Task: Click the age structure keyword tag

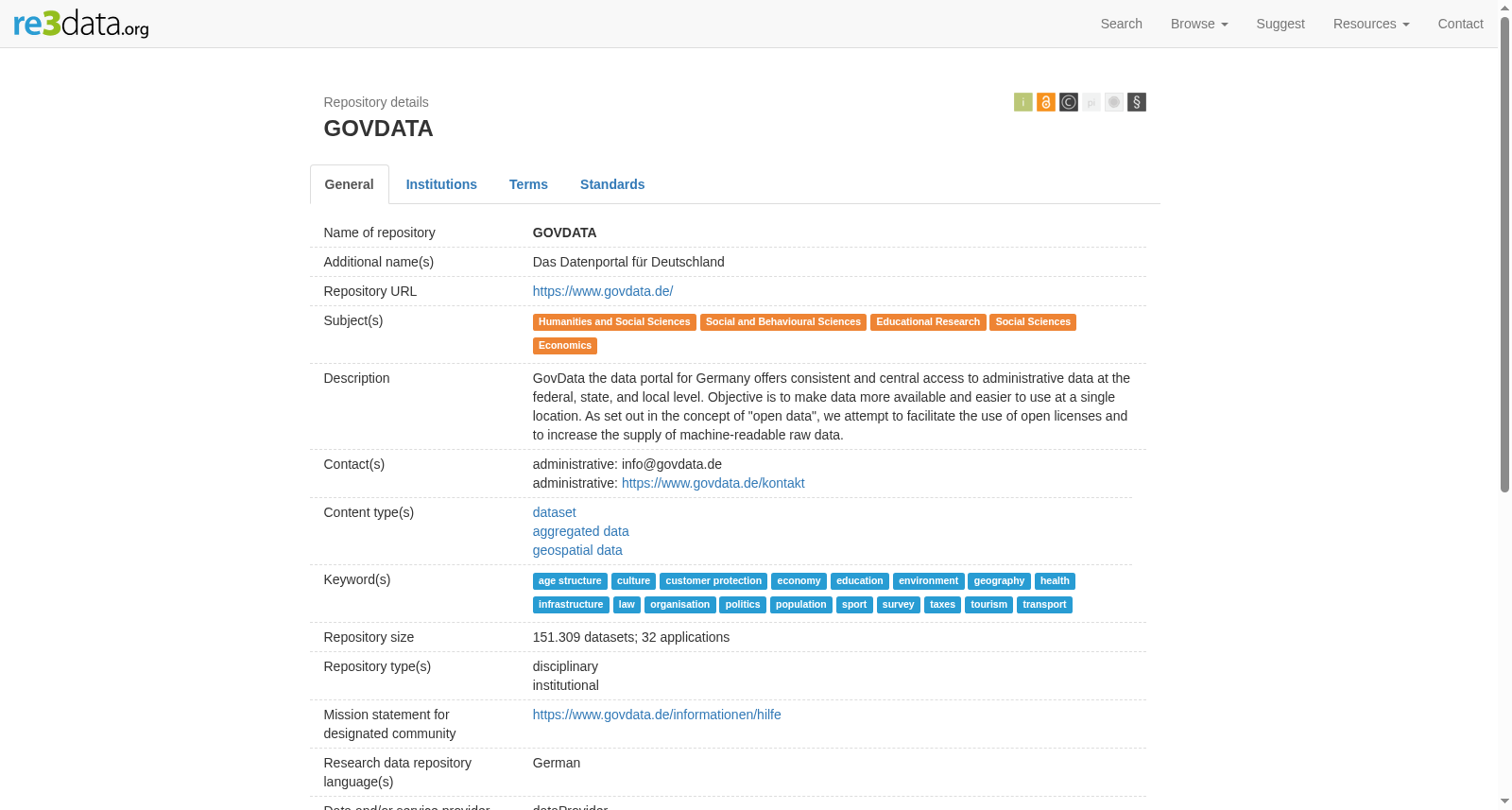Action: coord(570,581)
